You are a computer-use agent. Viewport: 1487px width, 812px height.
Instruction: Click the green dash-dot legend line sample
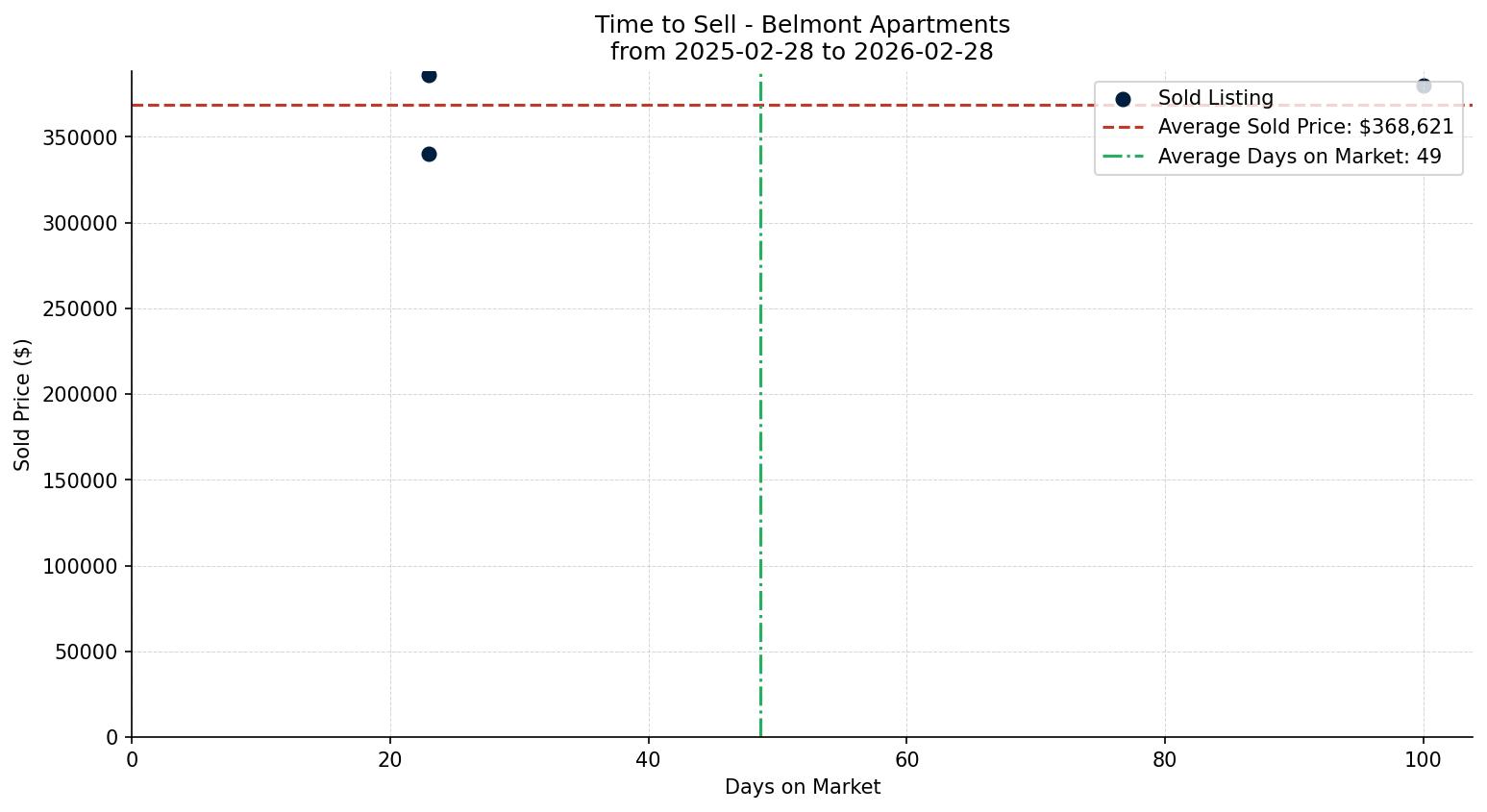[x=1123, y=156]
